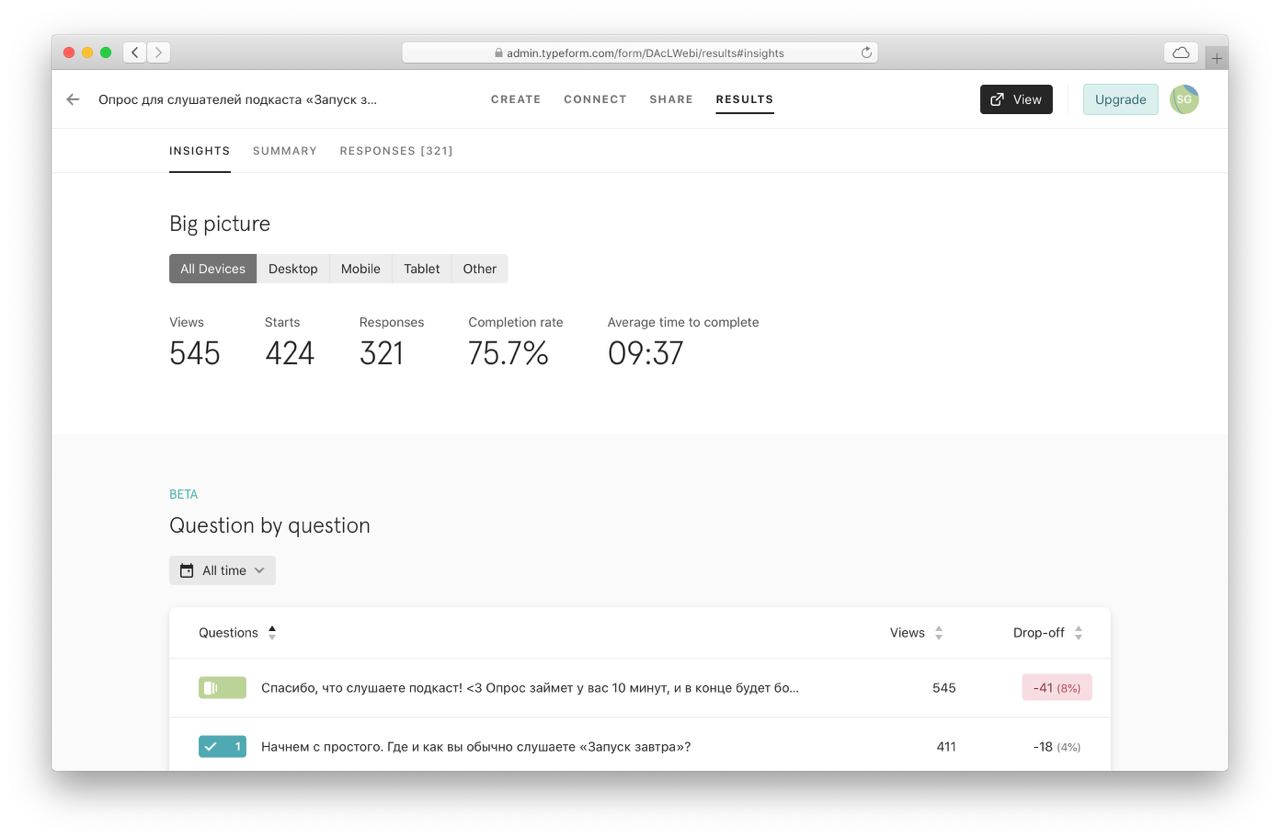Switch device filter to Desktop
This screenshot has height=839, width=1280.
click(293, 269)
